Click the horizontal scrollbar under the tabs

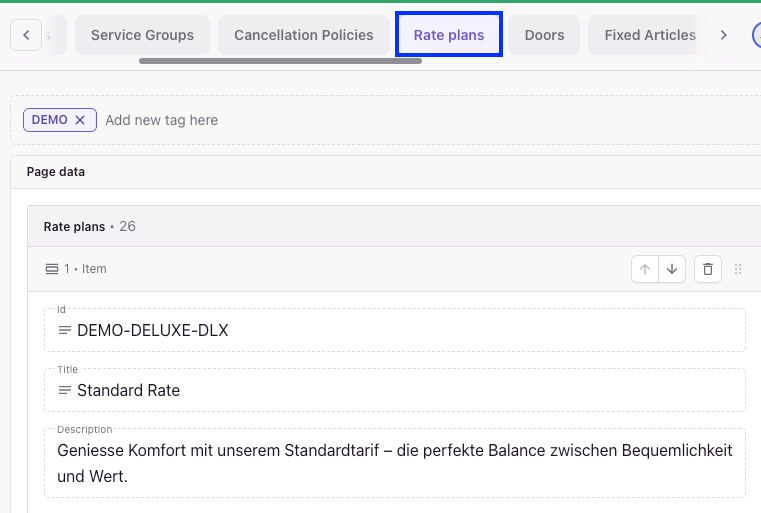click(x=280, y=61)
